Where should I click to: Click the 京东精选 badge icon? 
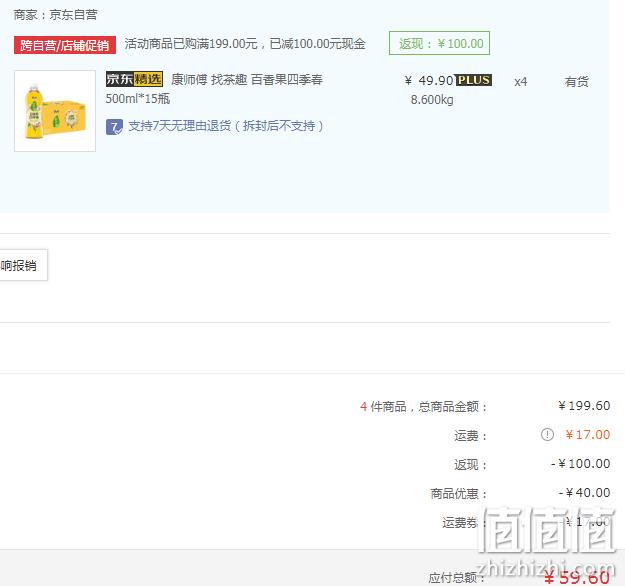(134, 79)
